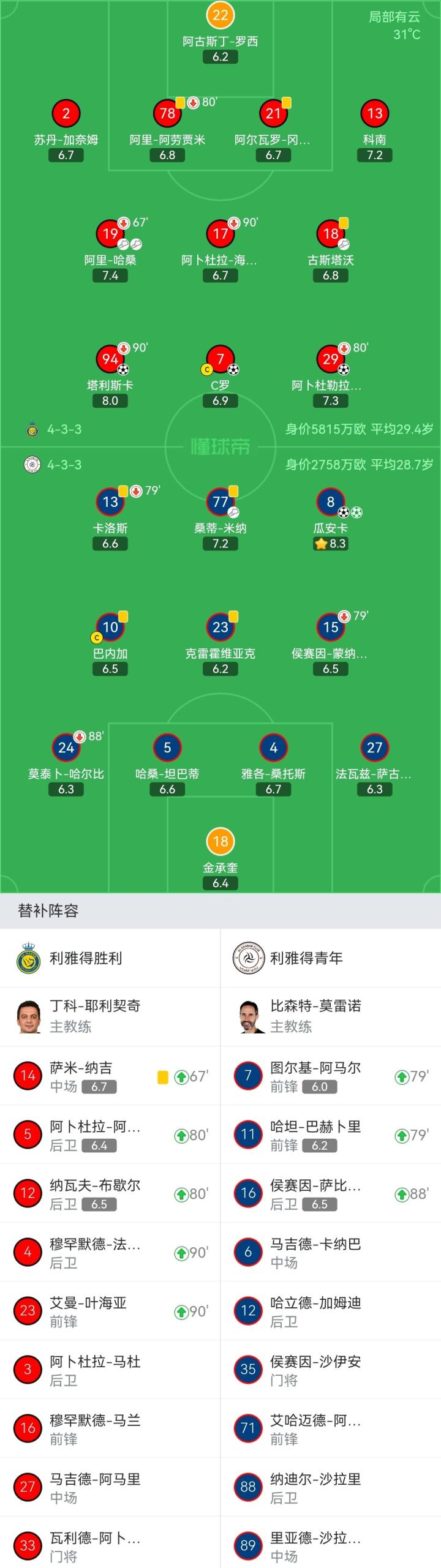
Task: Click the 利雅得胜利 club crest in substitutes
Action: click(x=28, y=958)
